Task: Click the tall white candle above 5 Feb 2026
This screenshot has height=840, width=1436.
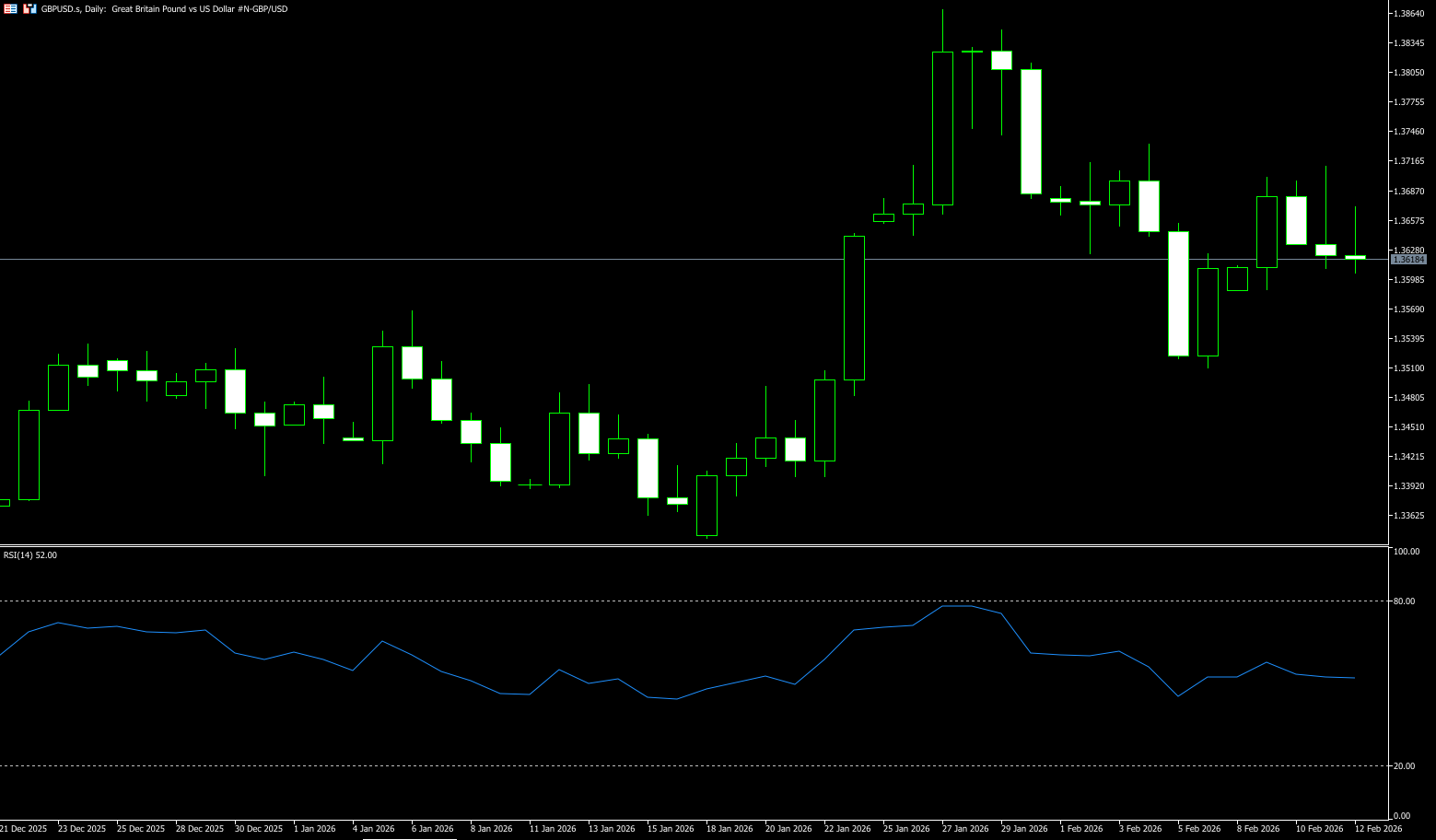Action: click(1178, 293)
